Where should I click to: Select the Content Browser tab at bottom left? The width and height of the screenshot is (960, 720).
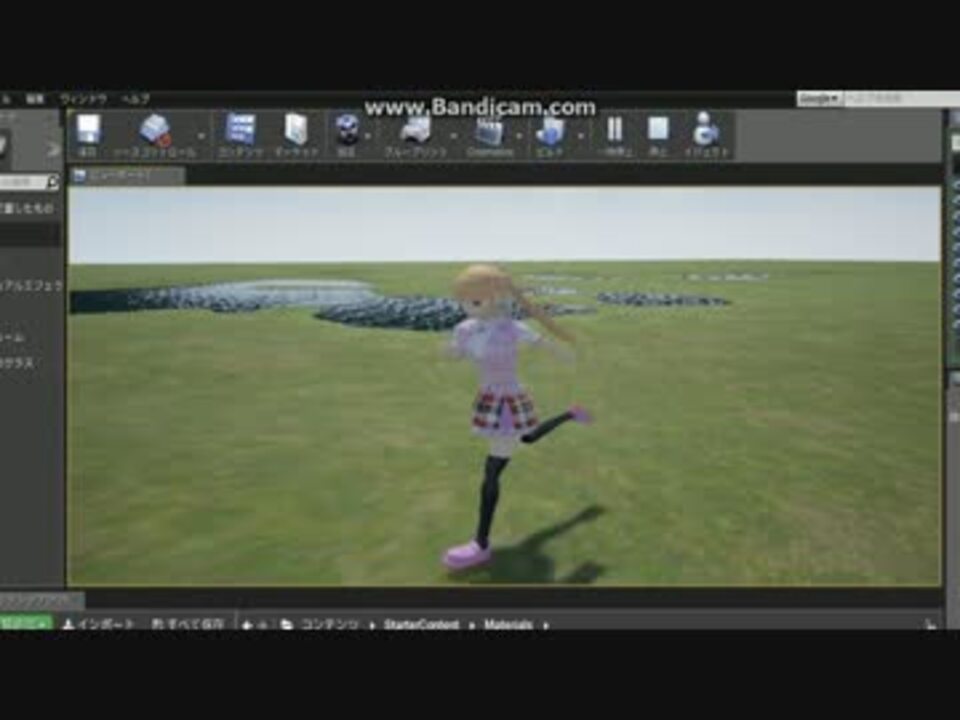[x=40, y=601]
